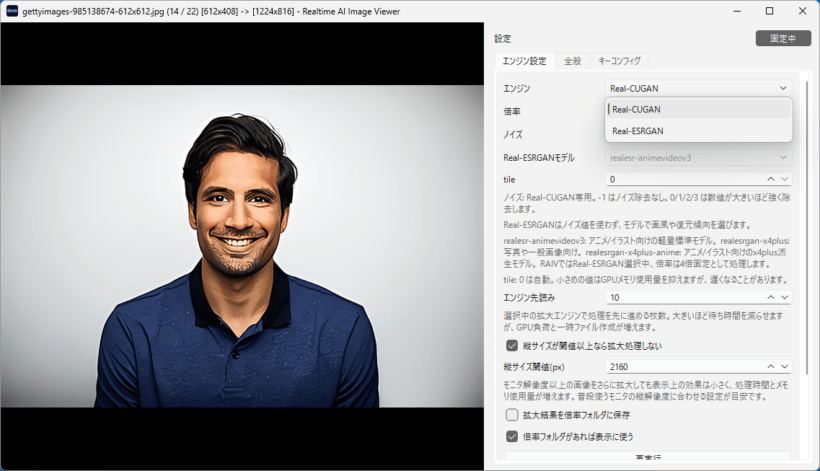The height and width of the screenshot is (471, 820).
Task: Increase 縦サイズ閾値 with up arrow
Action: [770, 367]
